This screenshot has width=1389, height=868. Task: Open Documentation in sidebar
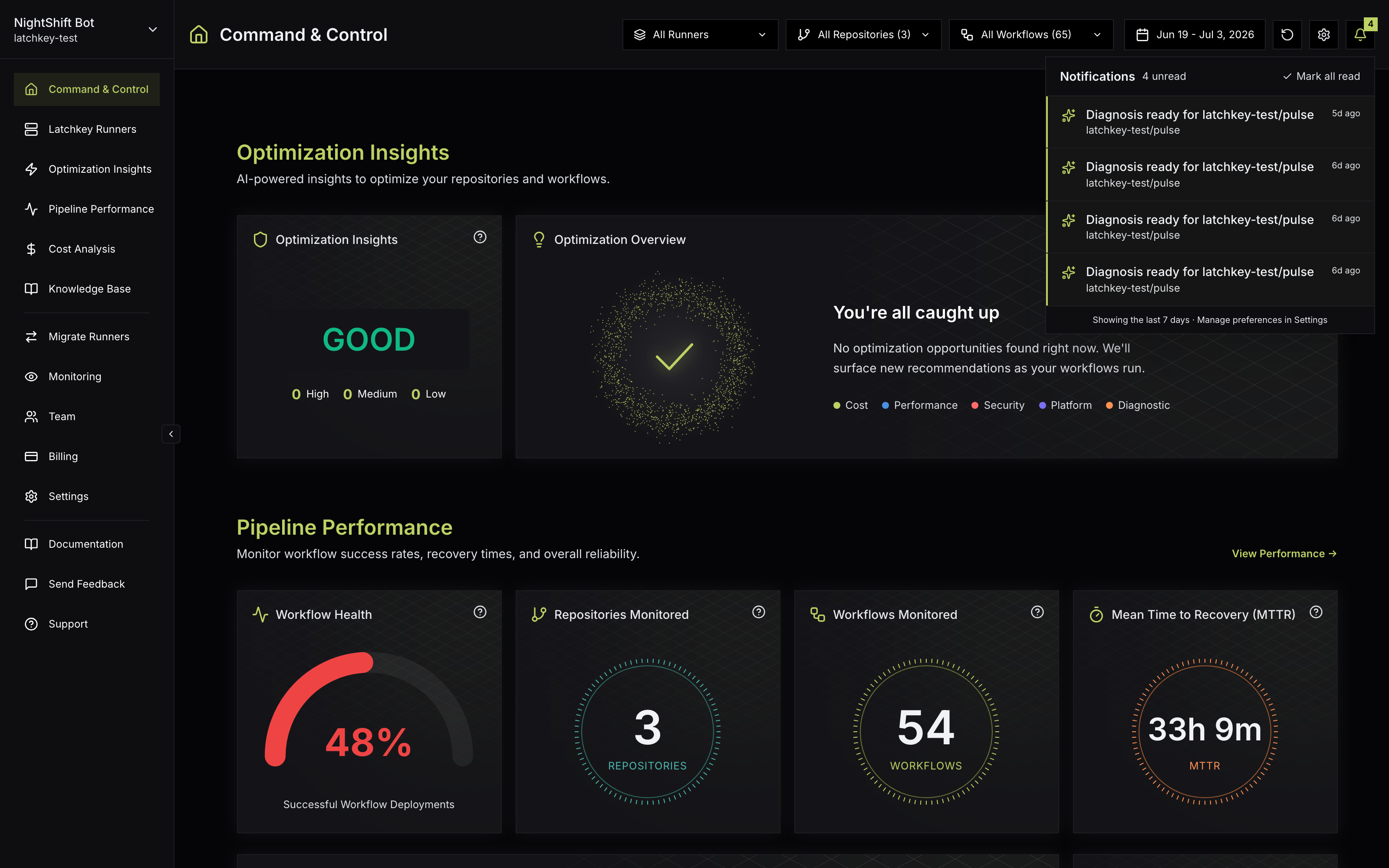point(87,544)
